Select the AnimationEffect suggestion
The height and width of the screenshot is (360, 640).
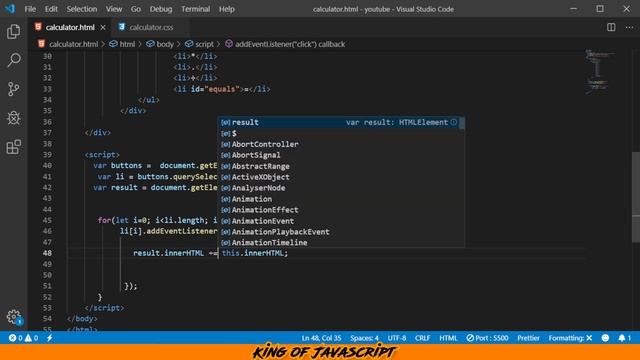tap(339, 210)
